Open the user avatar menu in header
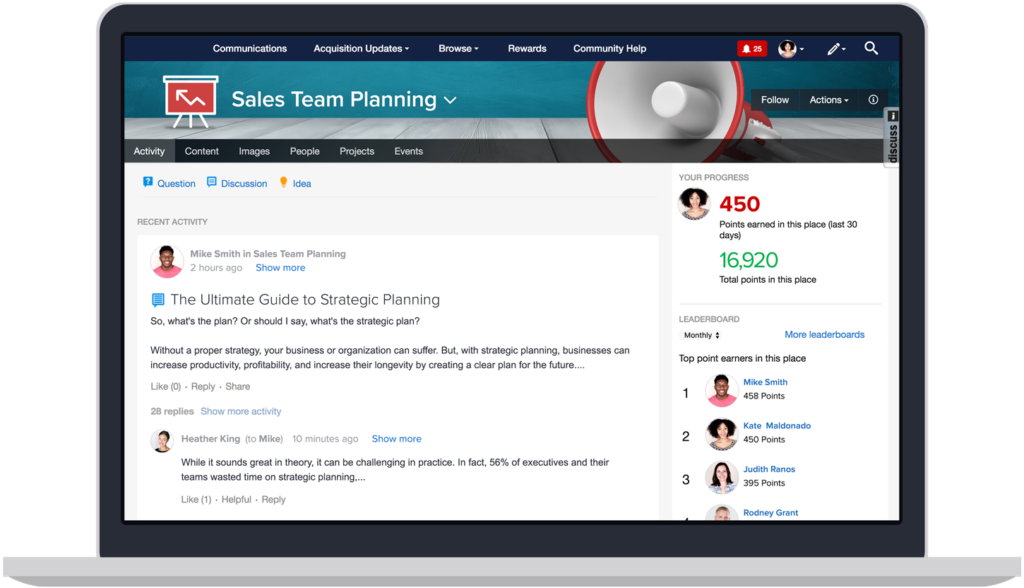The height and width of the screenshot is (588, 1024). tap(791, 48)
